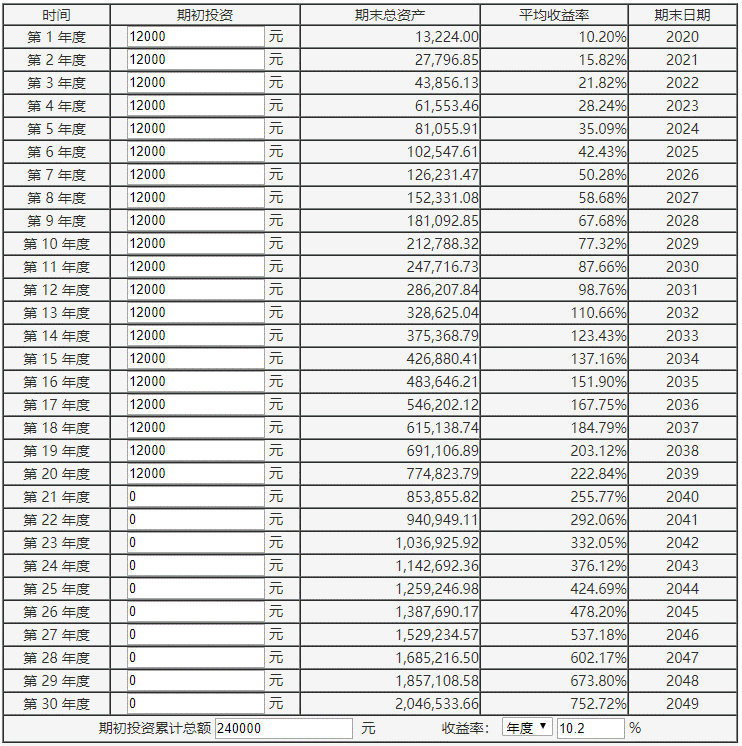Click the year 5 initial investment field
The width and height of the screenshot is (742, 746).
pyautogui.click(x=195, y=128)
